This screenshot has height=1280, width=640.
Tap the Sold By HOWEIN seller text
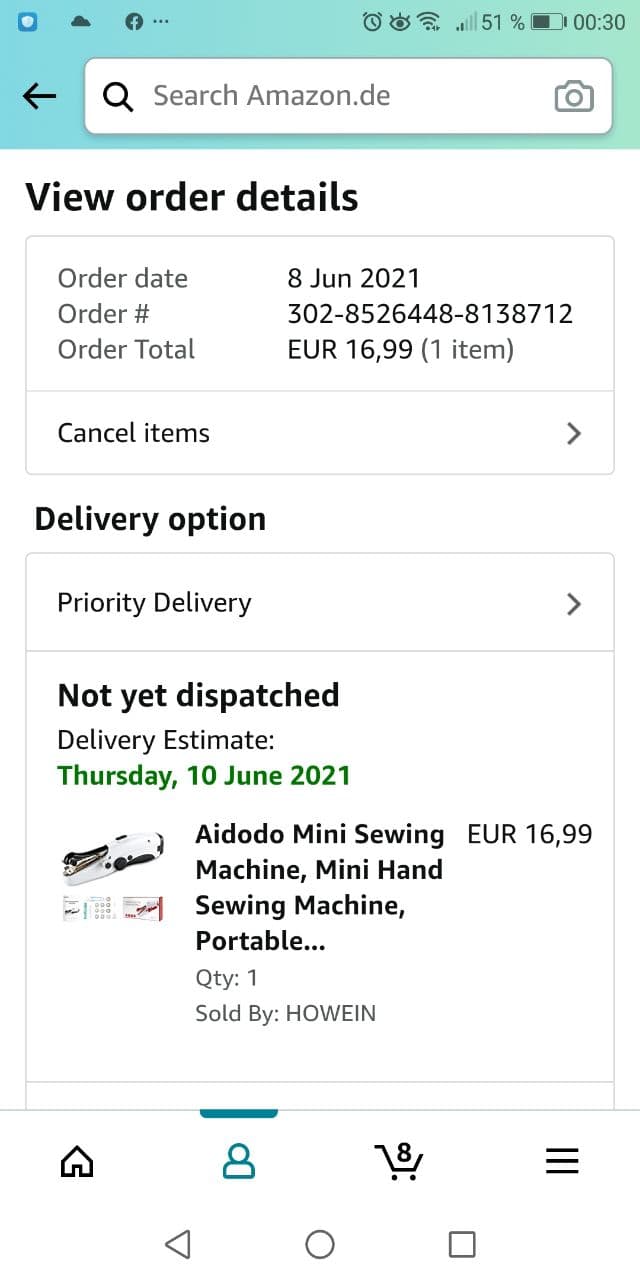(286, 1013)
